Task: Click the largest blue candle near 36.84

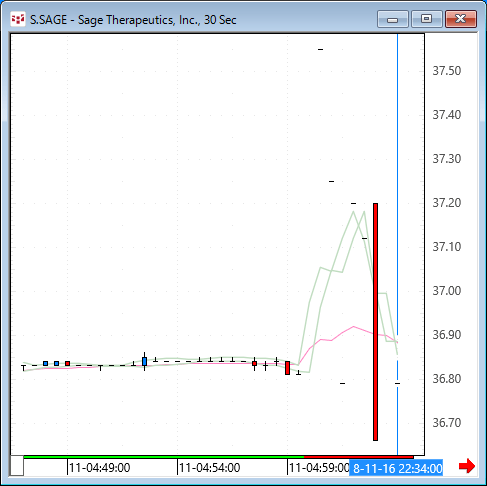Action: [144, 361]
